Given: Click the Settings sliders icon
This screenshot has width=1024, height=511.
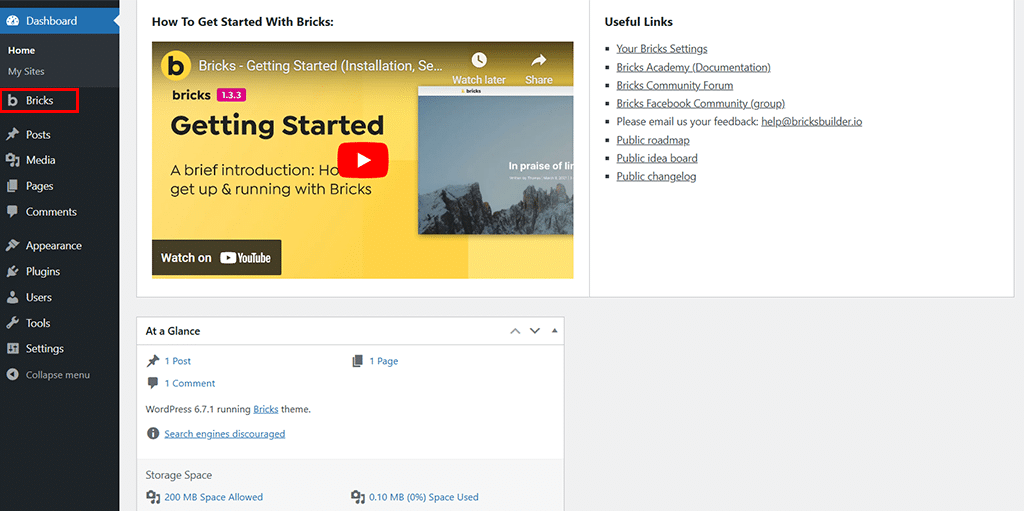Looking at the screenshot, I should 12,349.
